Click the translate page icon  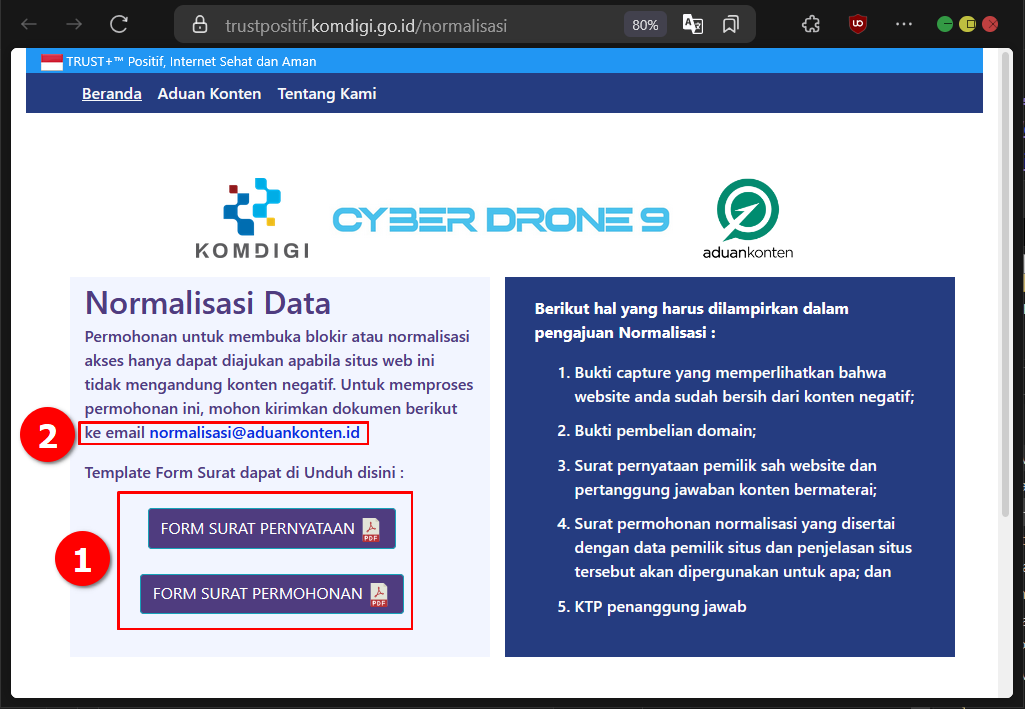(693, 23)
